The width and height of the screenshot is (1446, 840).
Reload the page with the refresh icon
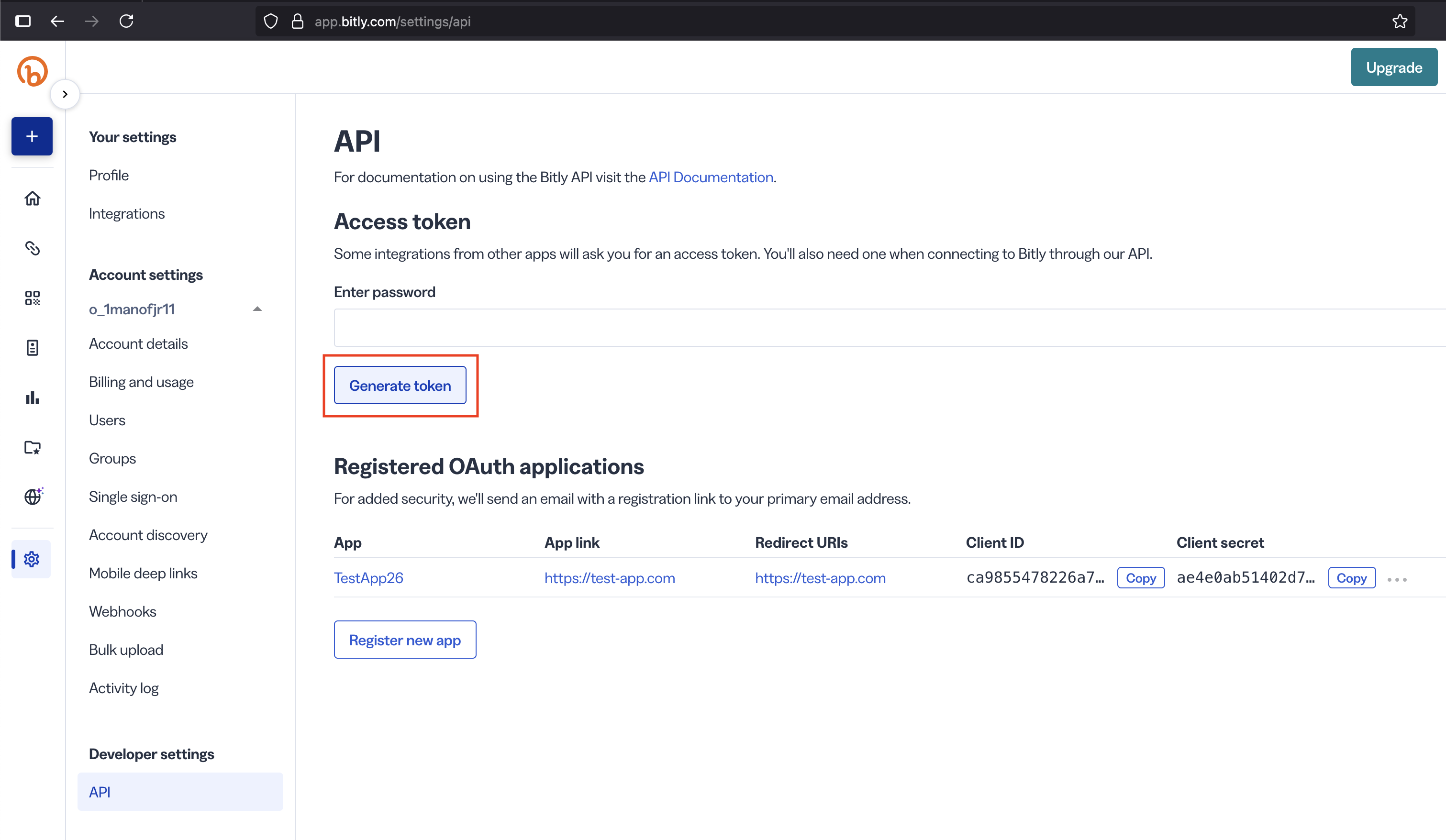coord(126,21)
